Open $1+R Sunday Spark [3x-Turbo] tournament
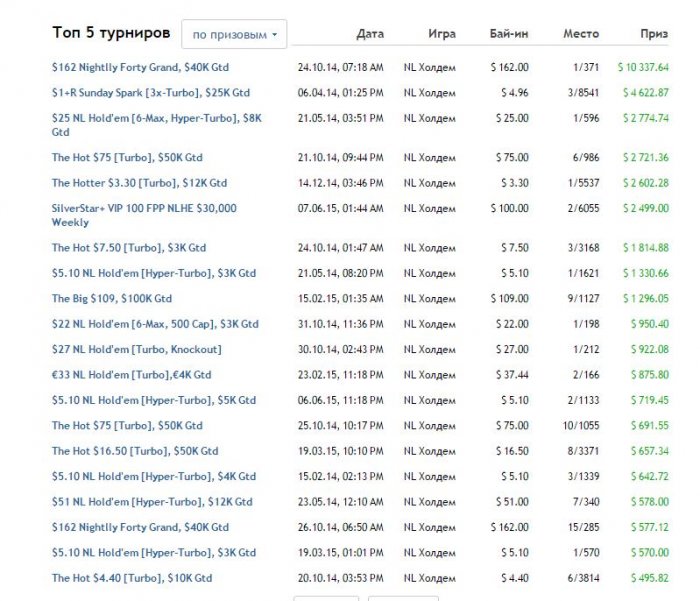700x601 pixels. coord(151,93)
